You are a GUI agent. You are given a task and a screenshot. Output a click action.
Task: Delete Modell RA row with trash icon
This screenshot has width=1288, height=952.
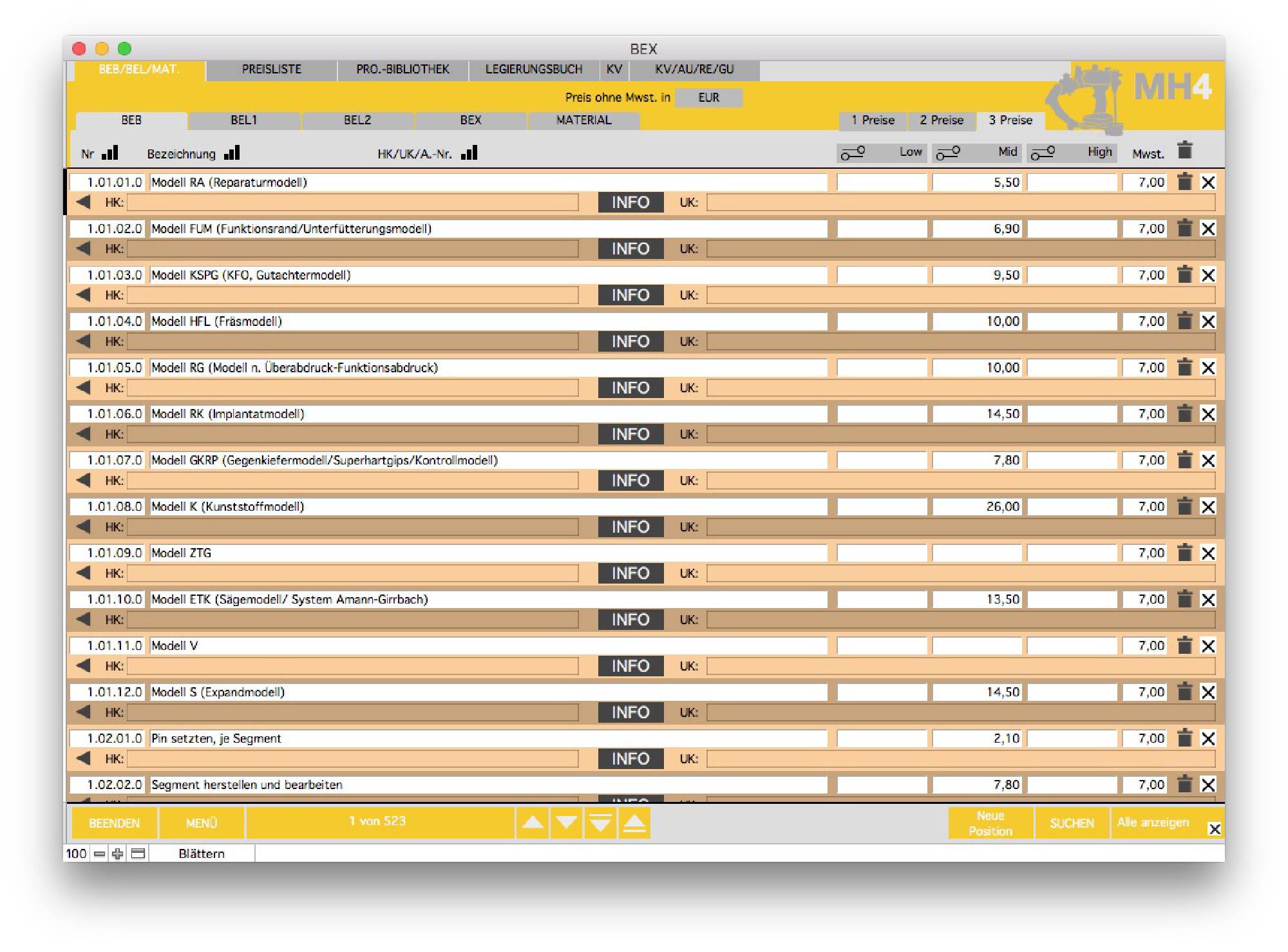click(x=1184, y=182)
